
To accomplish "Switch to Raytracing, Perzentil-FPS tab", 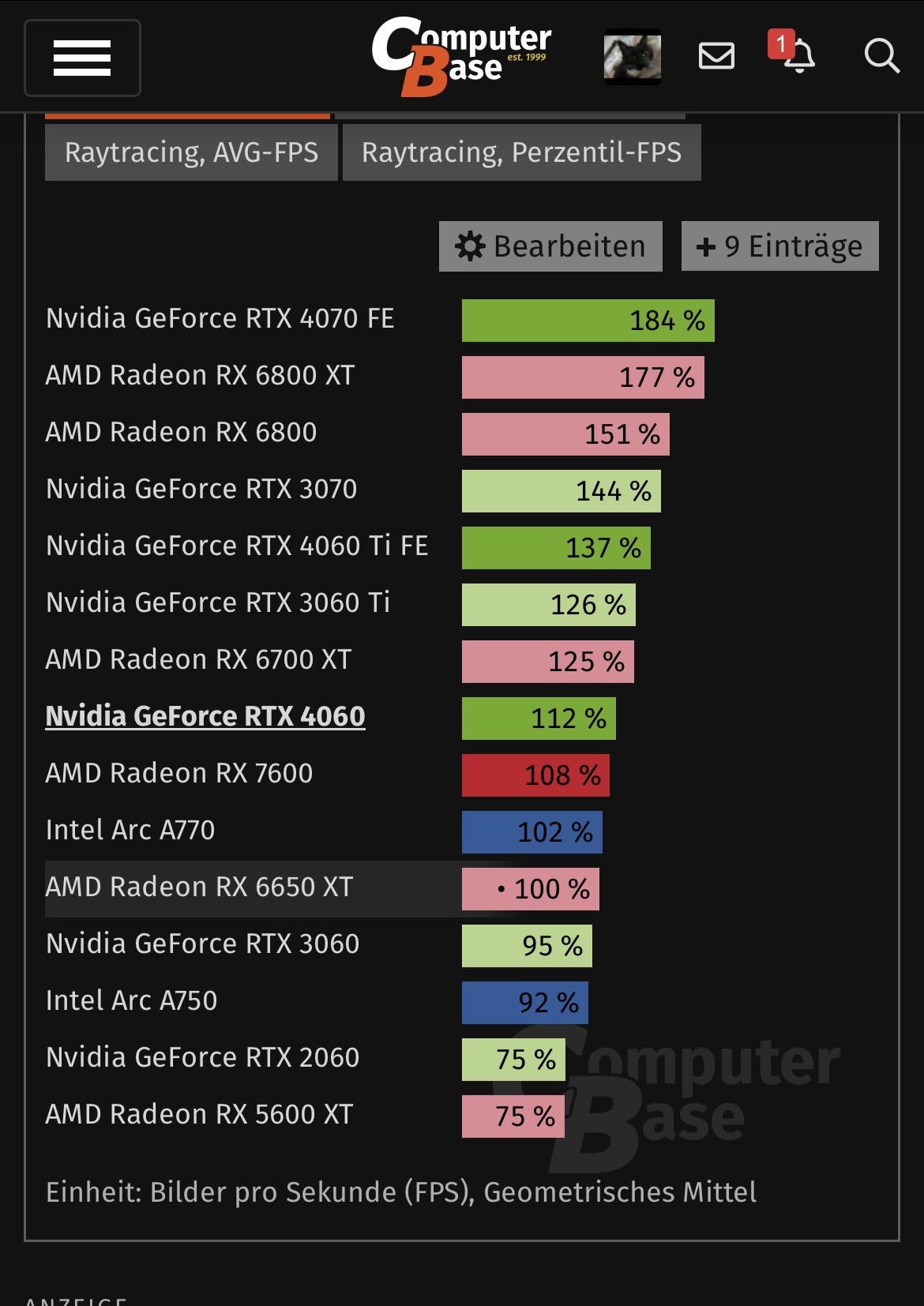I will [x=521, y=152].
